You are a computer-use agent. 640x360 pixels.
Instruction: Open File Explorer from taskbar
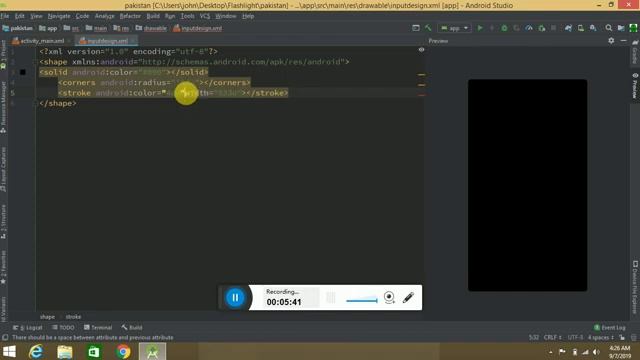click(64, 351)
